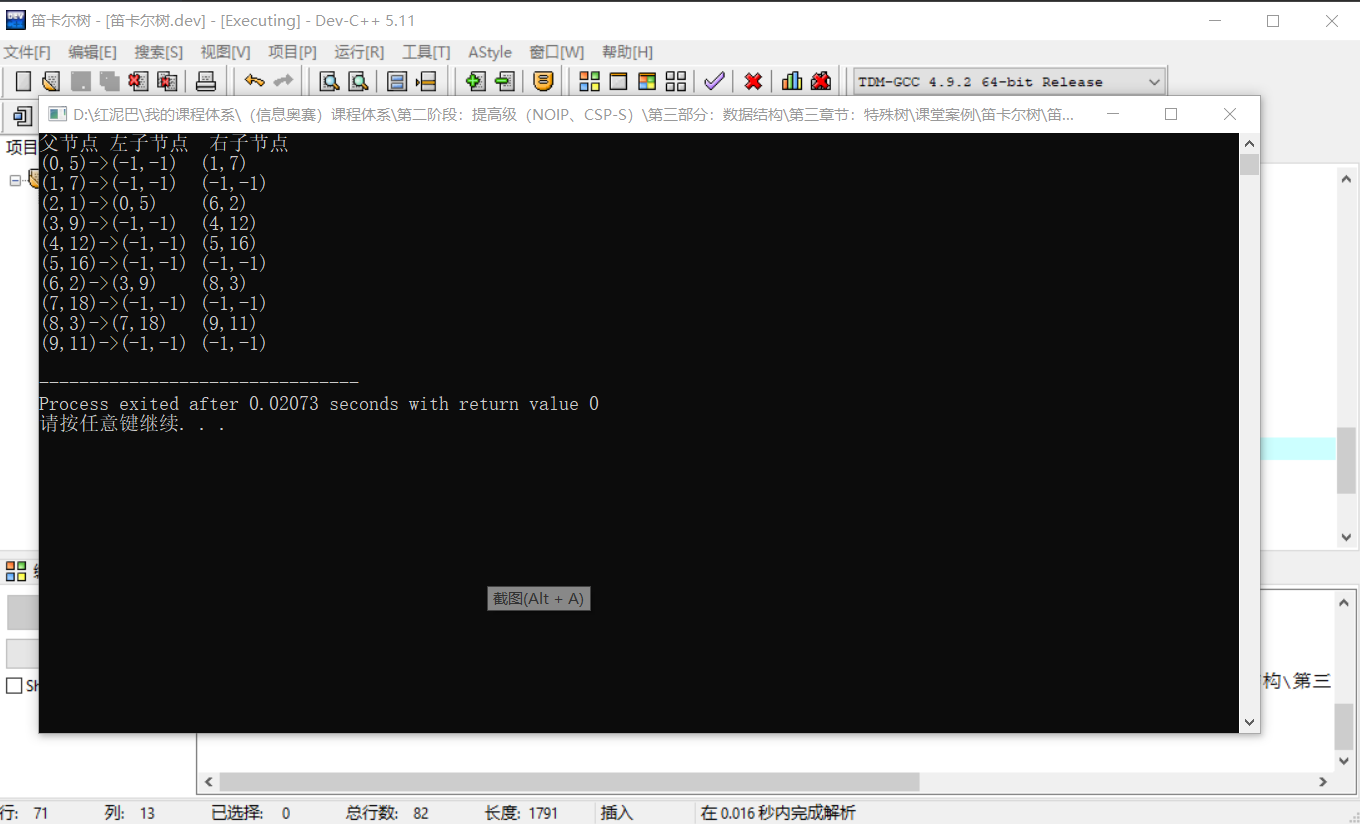Start debugging with the checkmark icon
The image size is (1360, 824).
click(714, 82)
